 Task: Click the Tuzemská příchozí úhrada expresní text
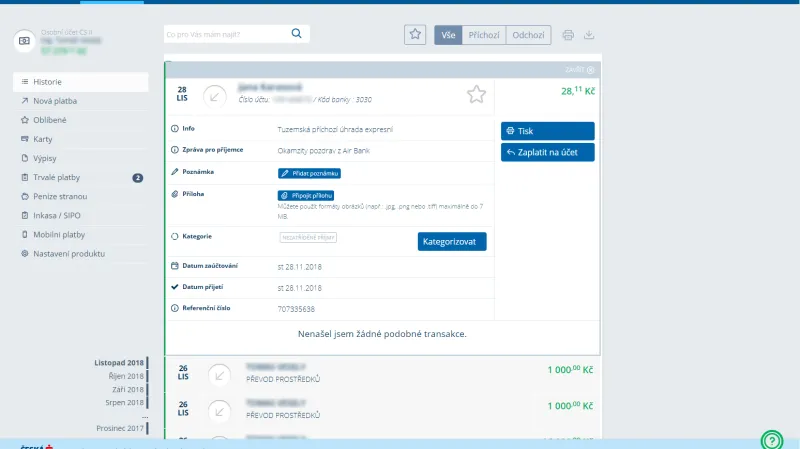[335, 130]
